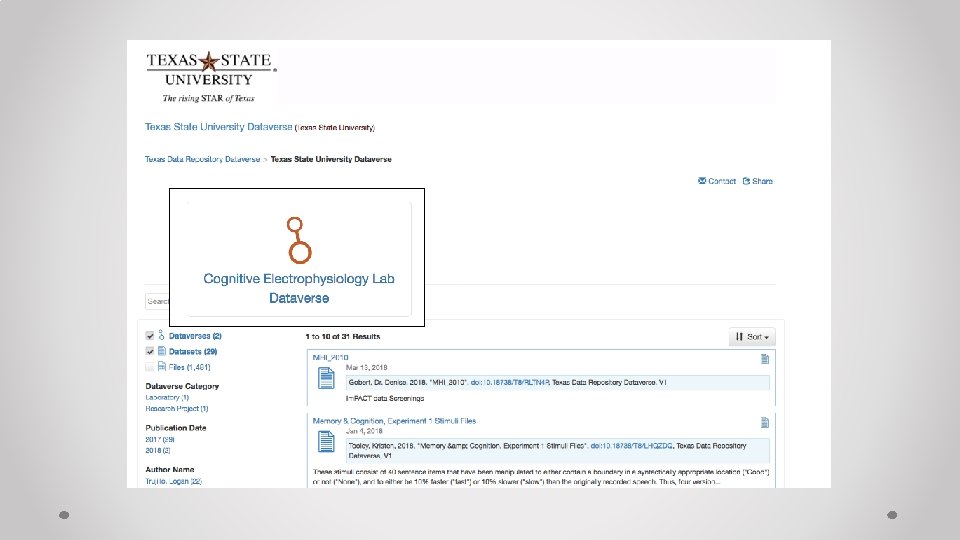Click Memory & Cognition dataset document icon
This screenshot has height=540, width=960.
click(x=326, y=441)
